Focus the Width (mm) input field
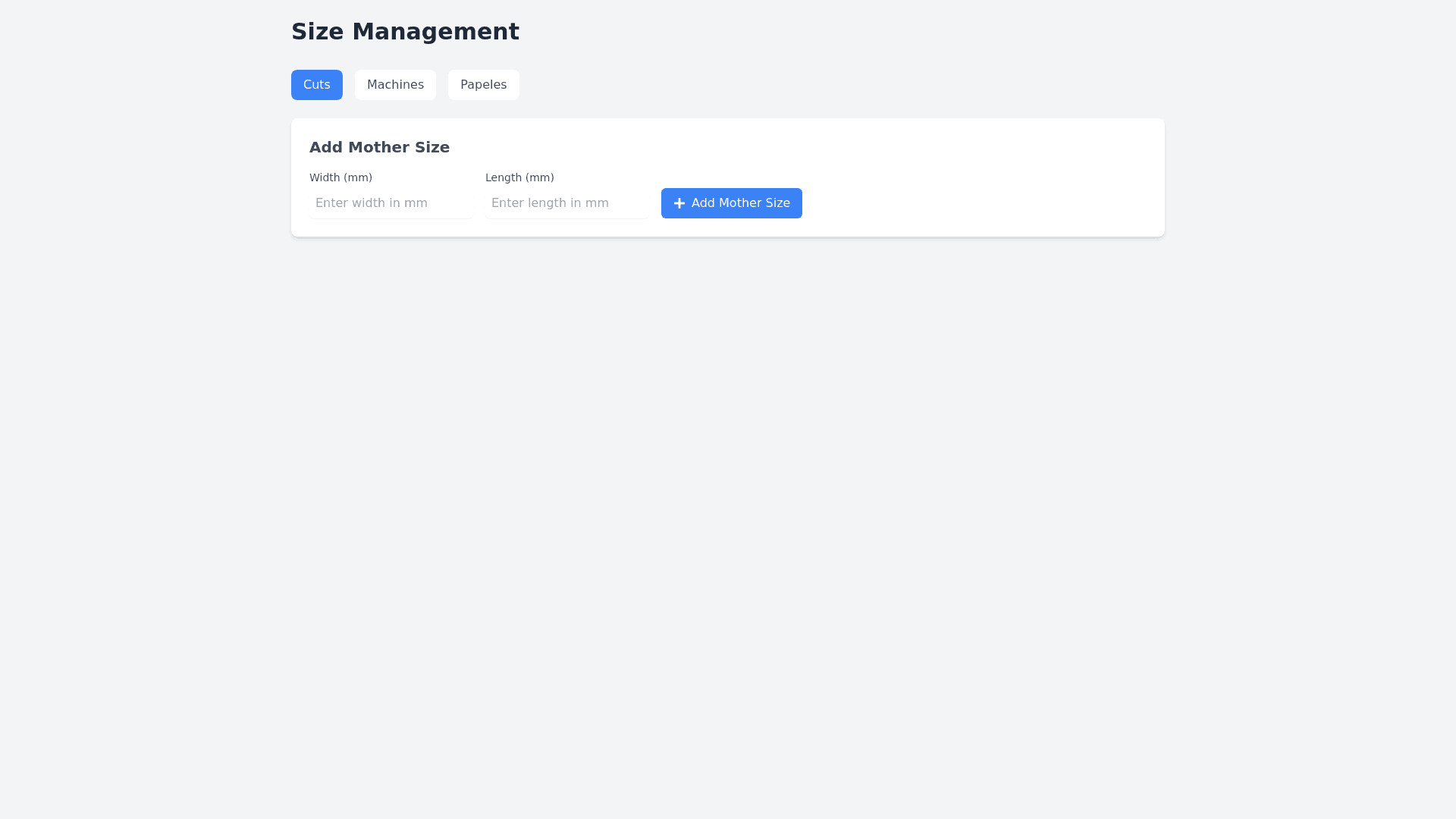Screen dimensions: 1456x819 [391, 203]
